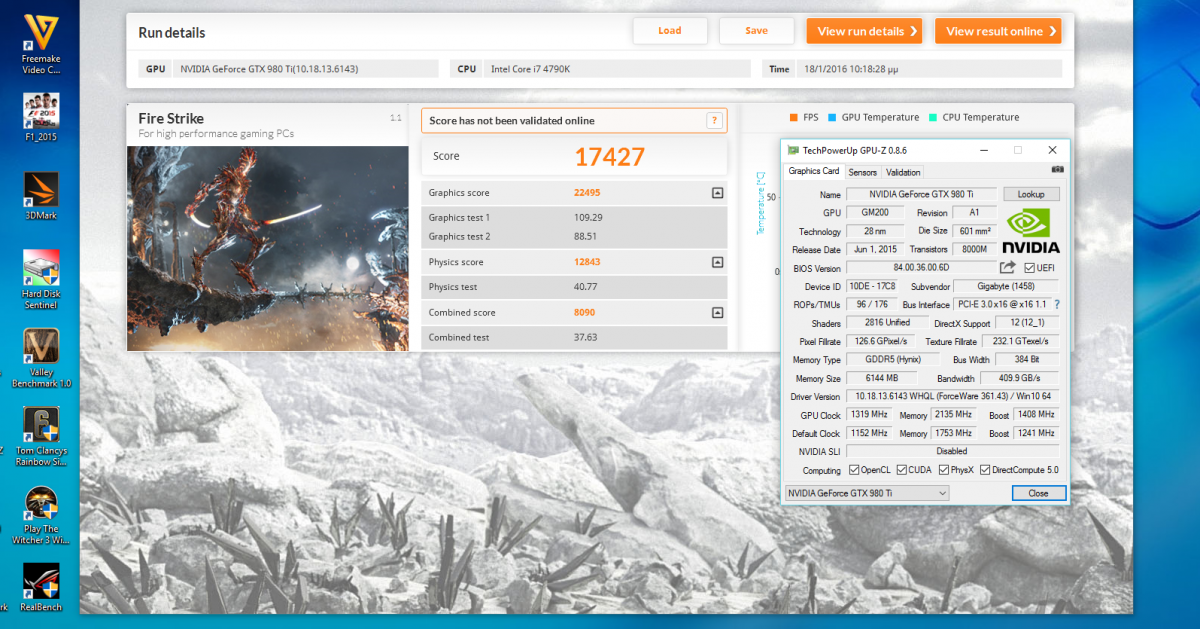
Task: Click the blue GPU Temperature legend marker
Action: click(x=832, y=117)
